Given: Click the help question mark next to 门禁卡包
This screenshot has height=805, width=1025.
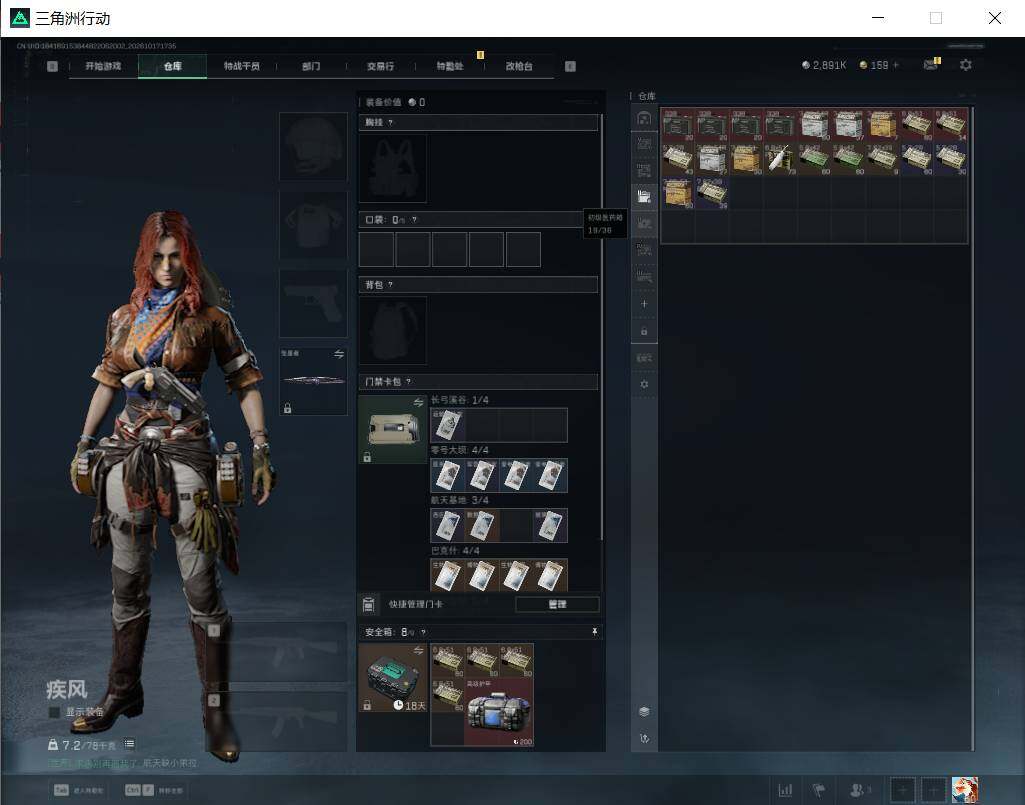Looking at the screenshot, I should point(409,381).
